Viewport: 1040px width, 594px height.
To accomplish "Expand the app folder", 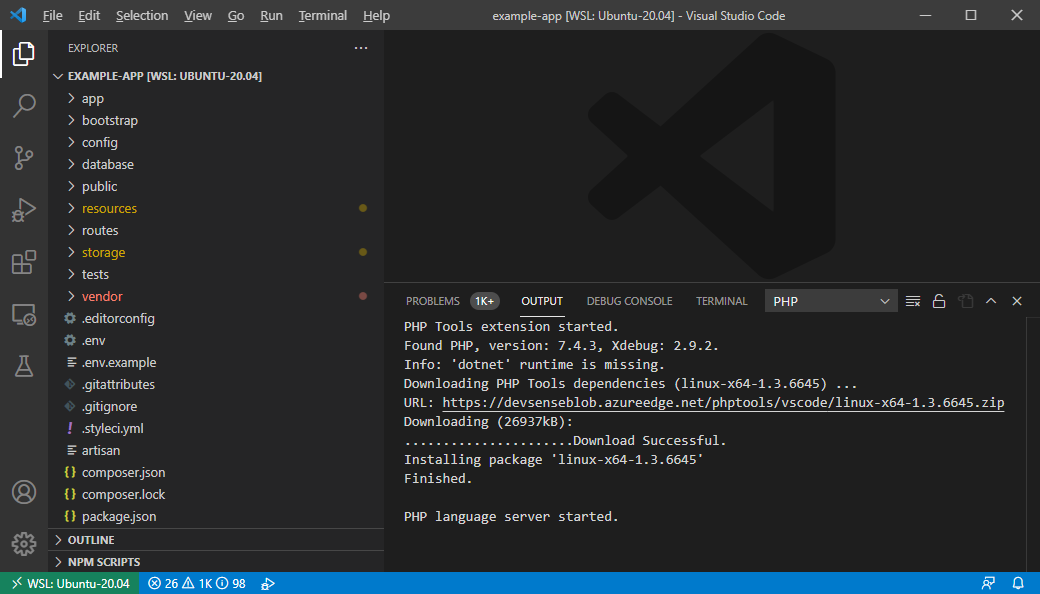I will [216, 98].
